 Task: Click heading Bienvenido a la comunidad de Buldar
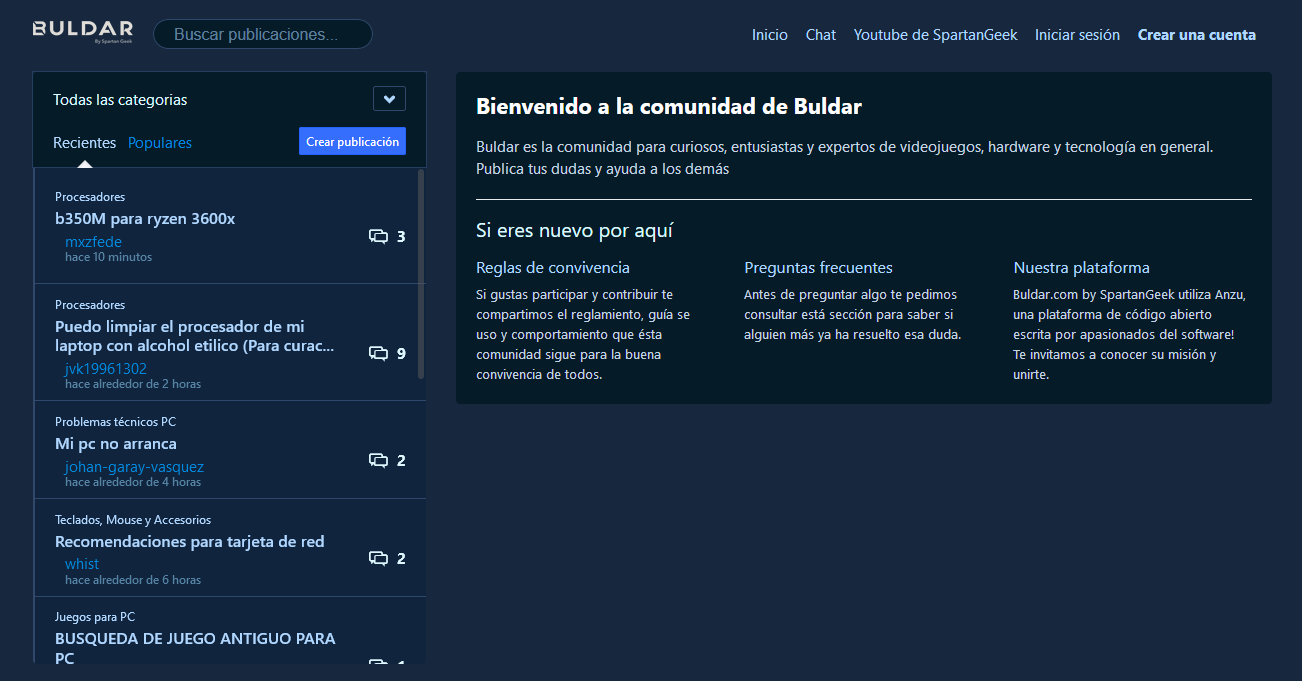click(x=669, y=106)
